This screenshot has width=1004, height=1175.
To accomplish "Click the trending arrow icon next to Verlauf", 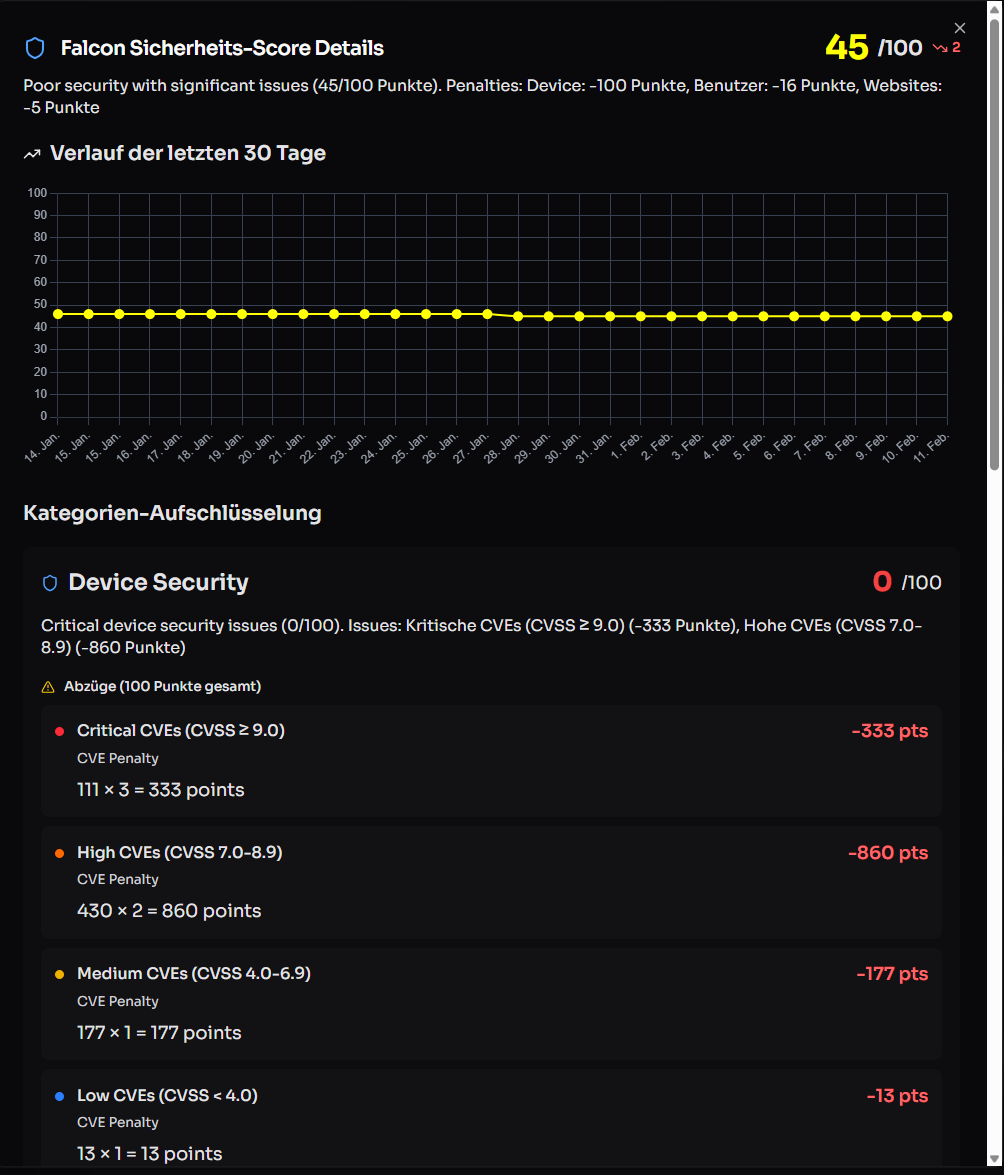I will [32, 154].
